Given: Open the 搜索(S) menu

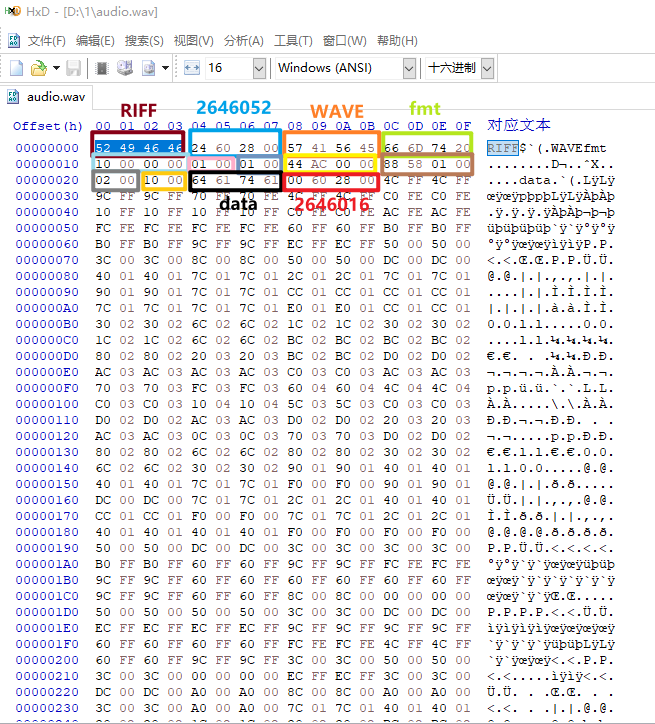Looking at the screenshot, I should click(144, 41).
